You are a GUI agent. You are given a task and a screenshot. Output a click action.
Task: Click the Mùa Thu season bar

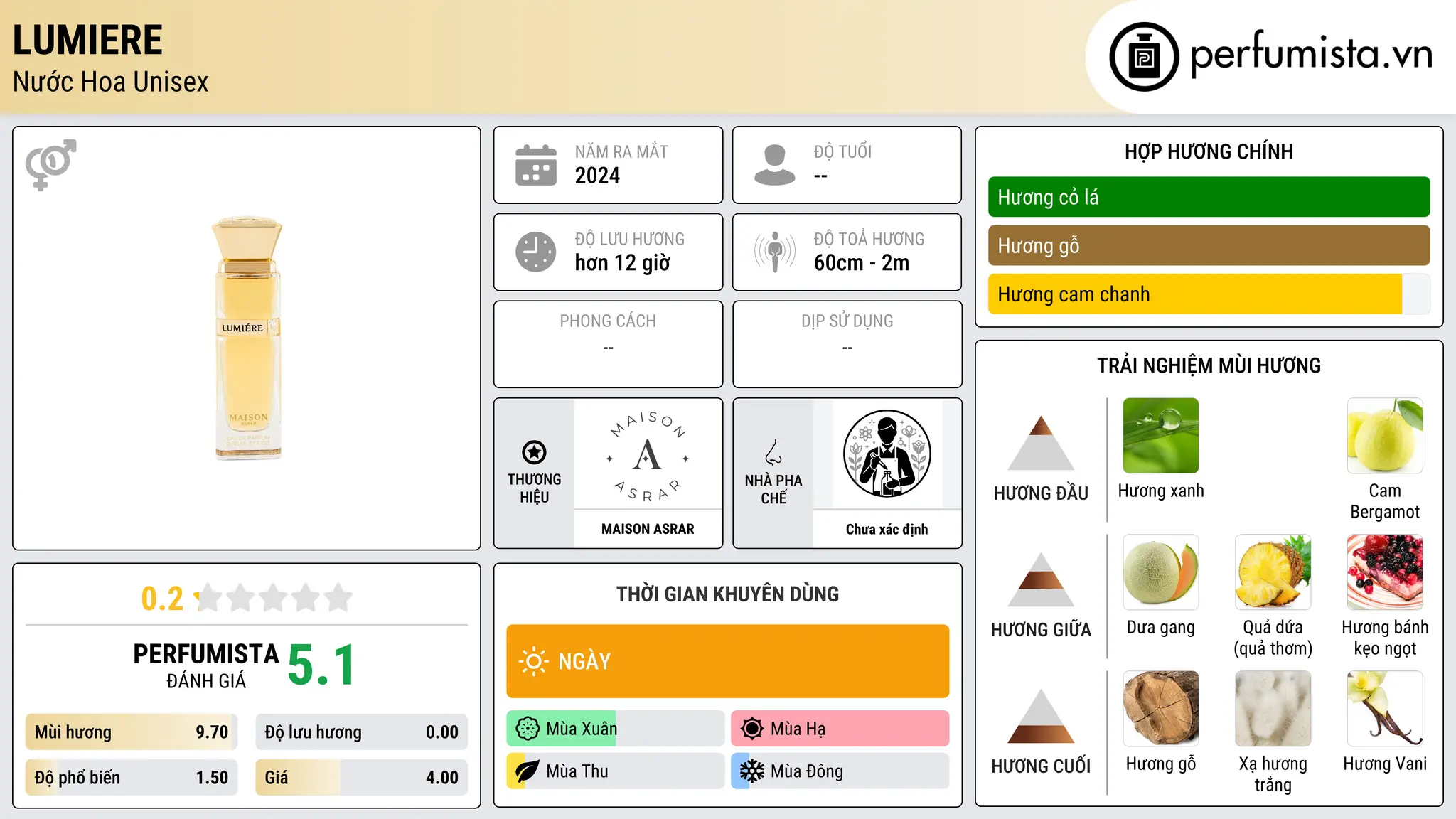615,771
